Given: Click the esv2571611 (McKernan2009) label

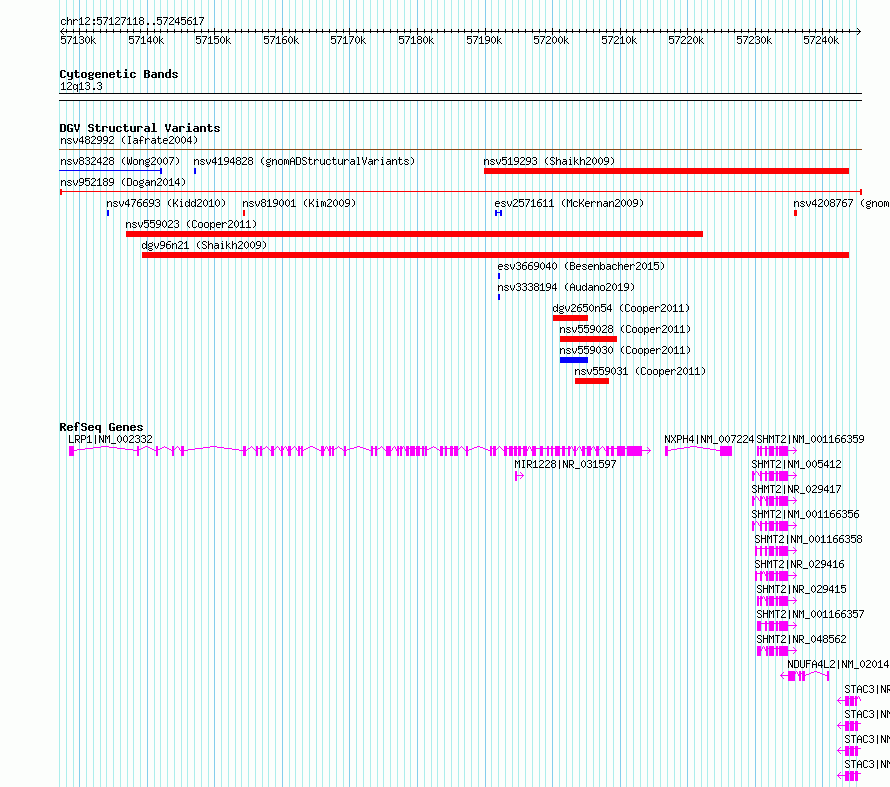Looking at the screenshot, I should [x=569, y=203].
